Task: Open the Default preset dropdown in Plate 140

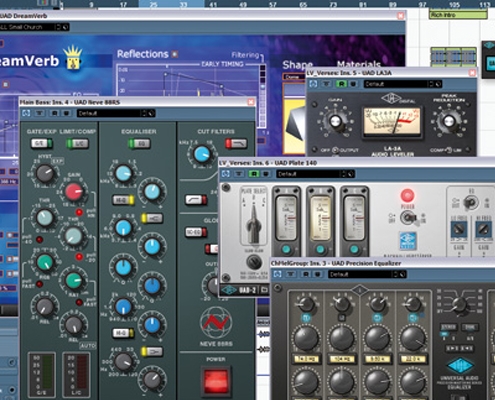Action: tap(308, 174)
